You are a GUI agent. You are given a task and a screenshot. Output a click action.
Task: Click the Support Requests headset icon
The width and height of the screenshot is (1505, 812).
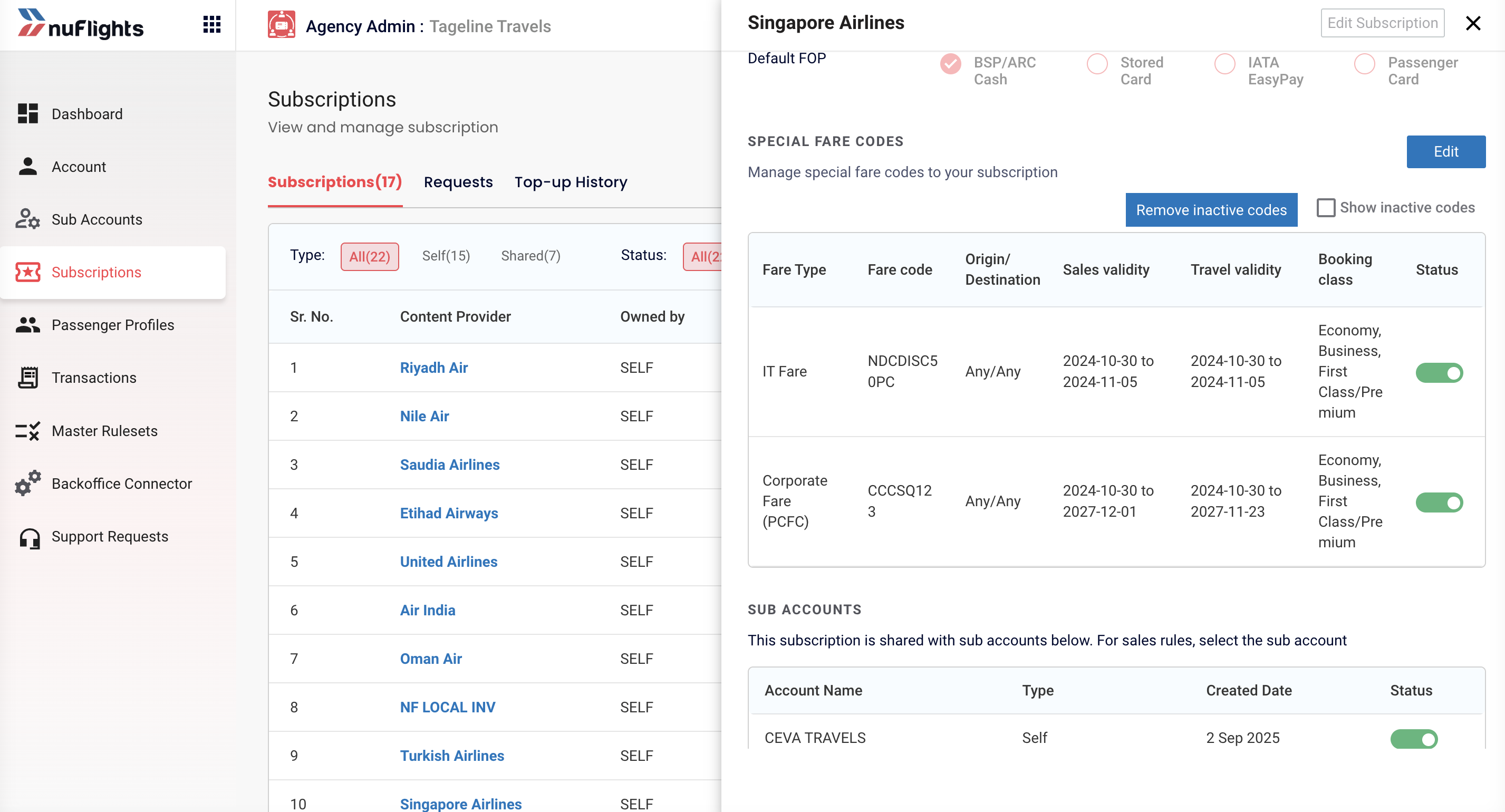[x=29, y=537]
